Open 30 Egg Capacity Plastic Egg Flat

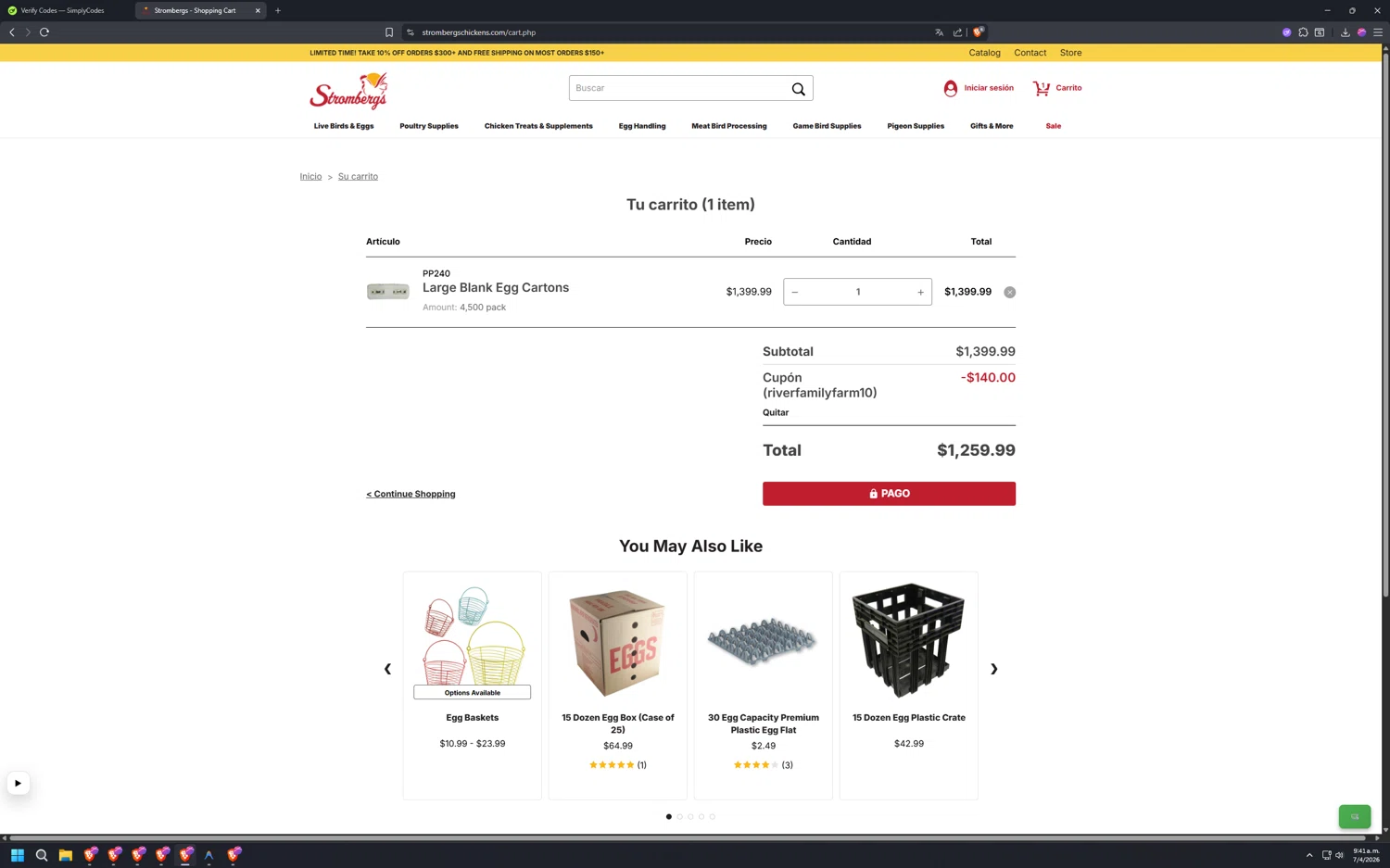tap(764, 723)
